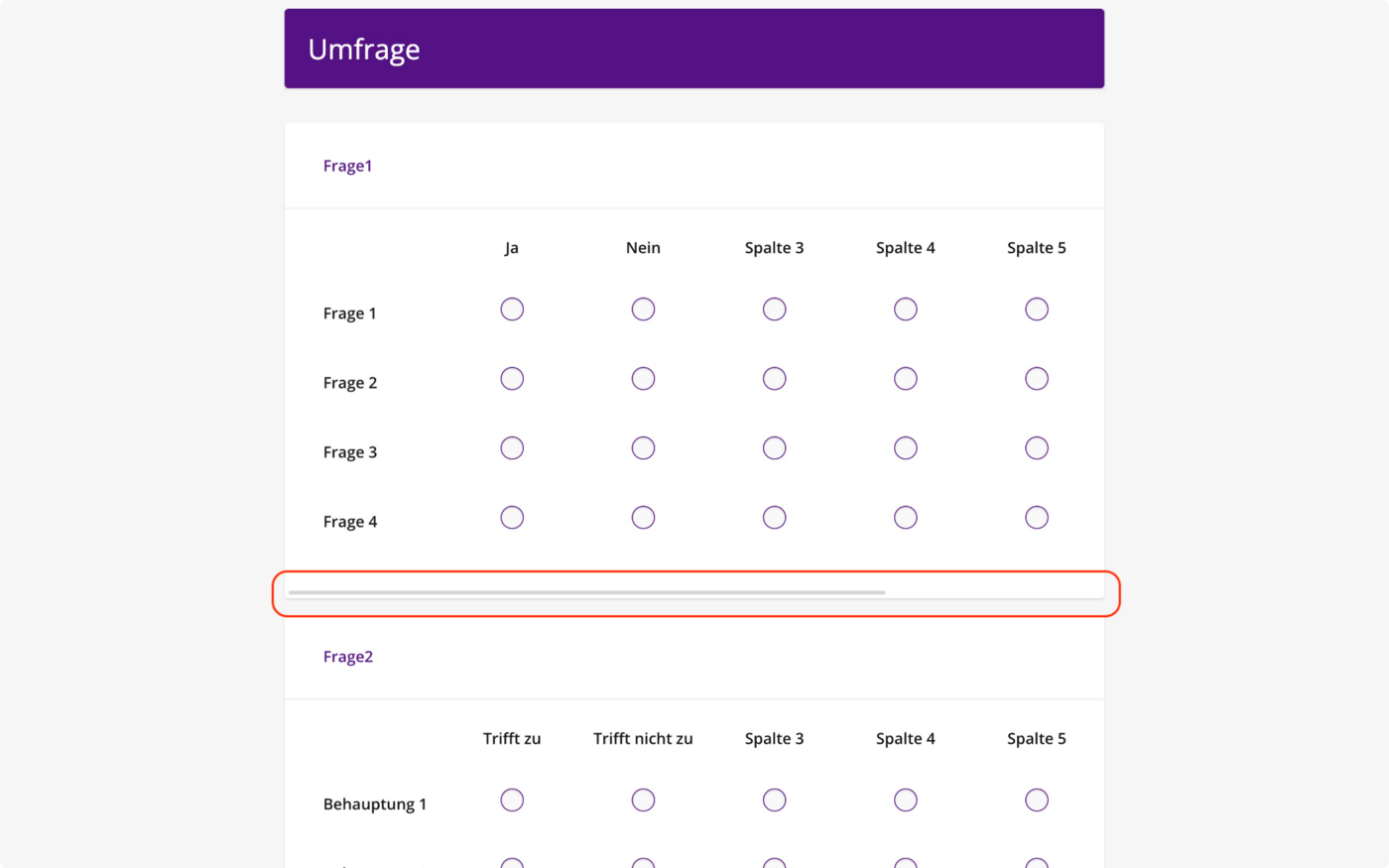1389x868 pixels.
Task: Tick Spalte 3 for Frage 4
Action: [774, 518]
